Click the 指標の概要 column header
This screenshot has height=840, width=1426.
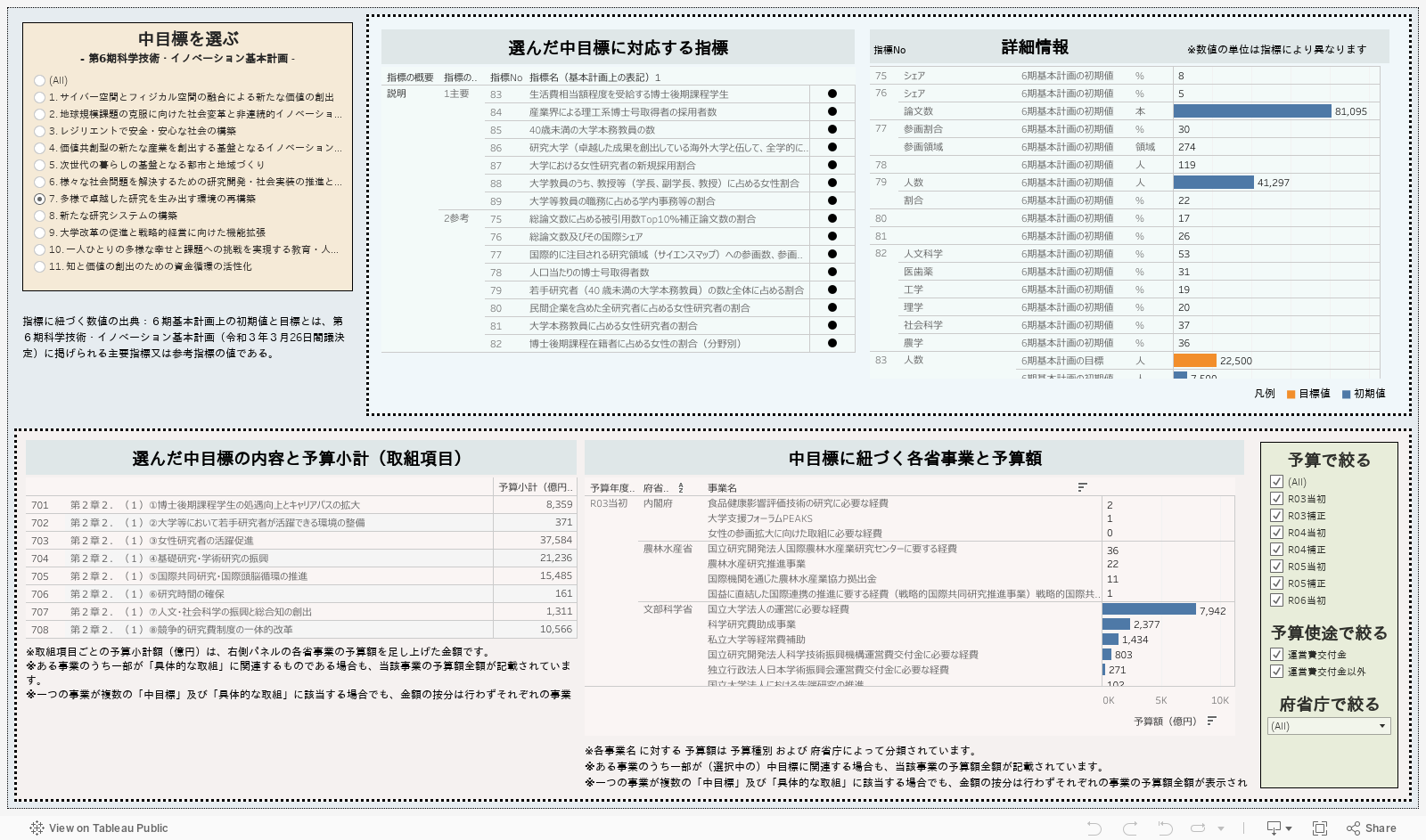[x=410, y=77]
